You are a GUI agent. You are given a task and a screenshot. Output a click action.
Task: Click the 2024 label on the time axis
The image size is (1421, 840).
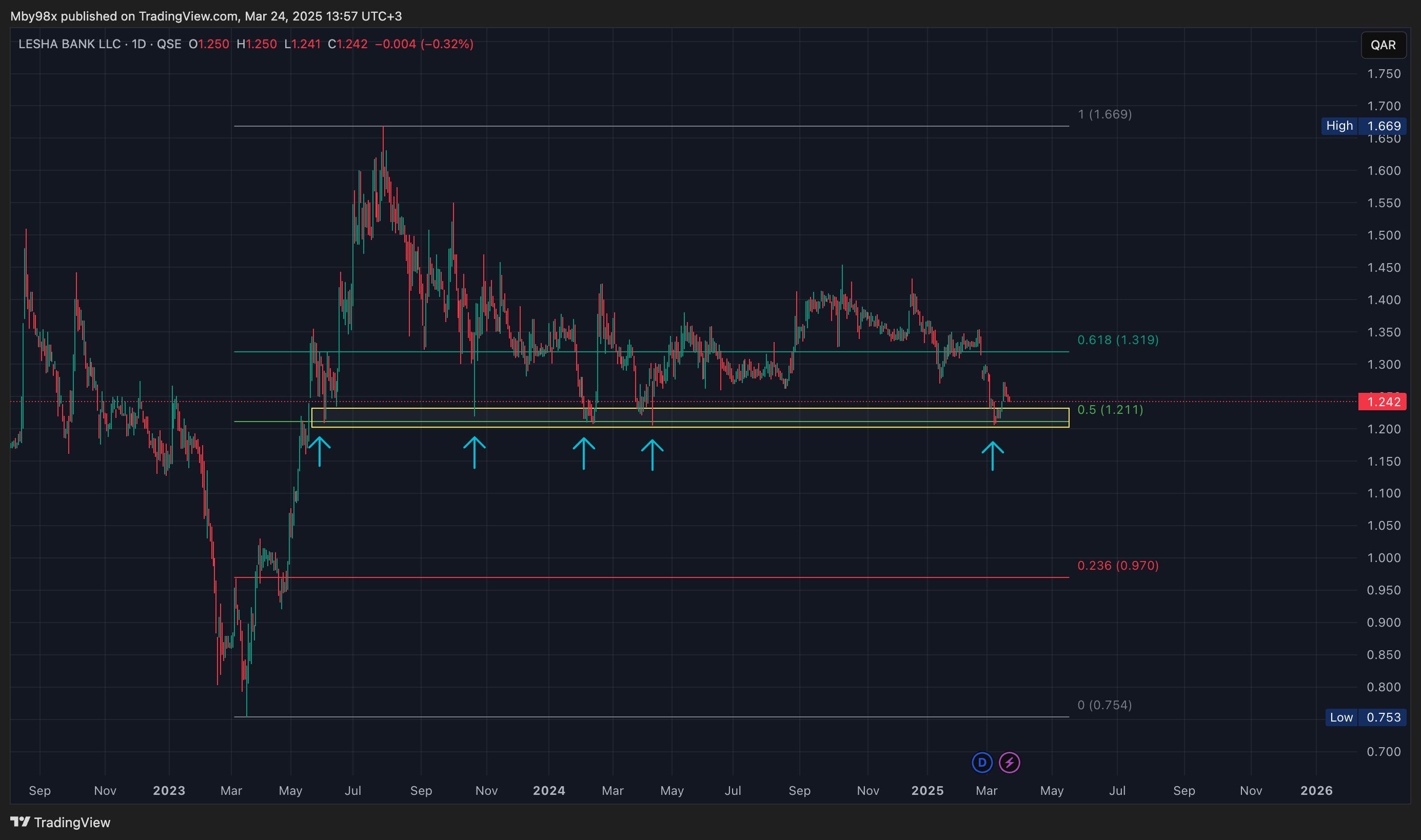click(x=548, y=790)
